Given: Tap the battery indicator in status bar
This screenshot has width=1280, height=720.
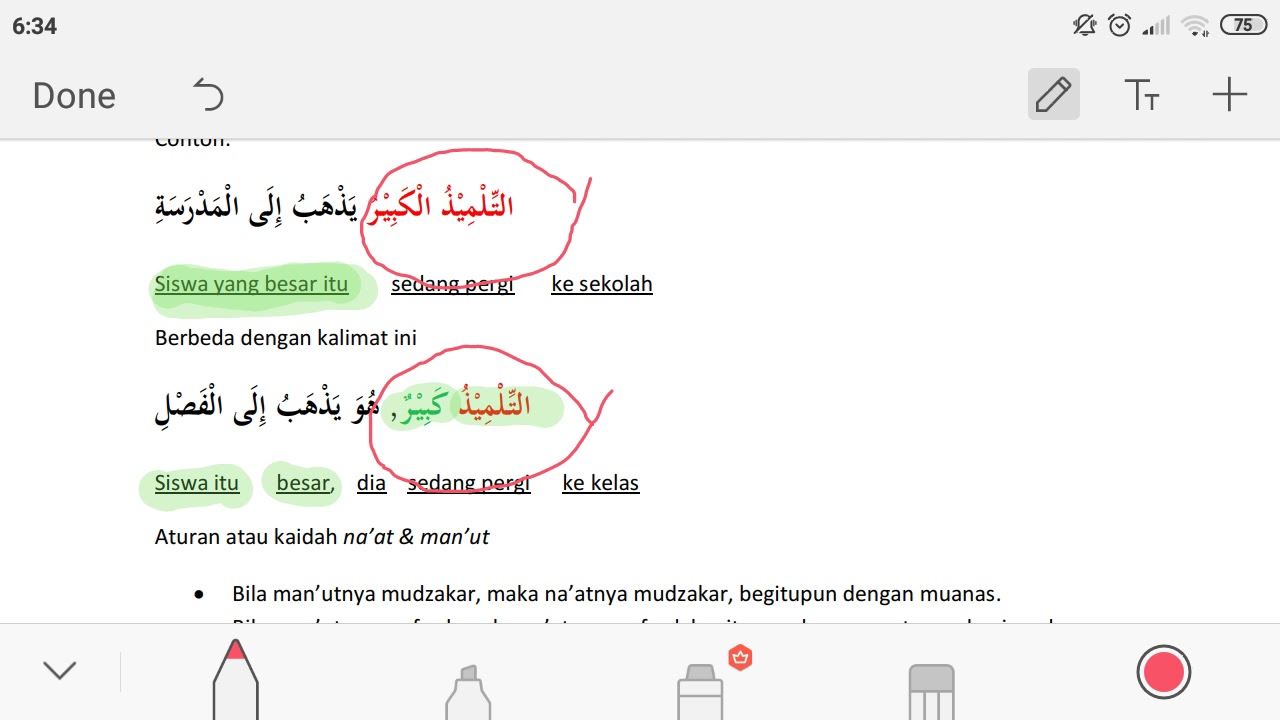Looking at the screenshot, I should [1243, 25].
